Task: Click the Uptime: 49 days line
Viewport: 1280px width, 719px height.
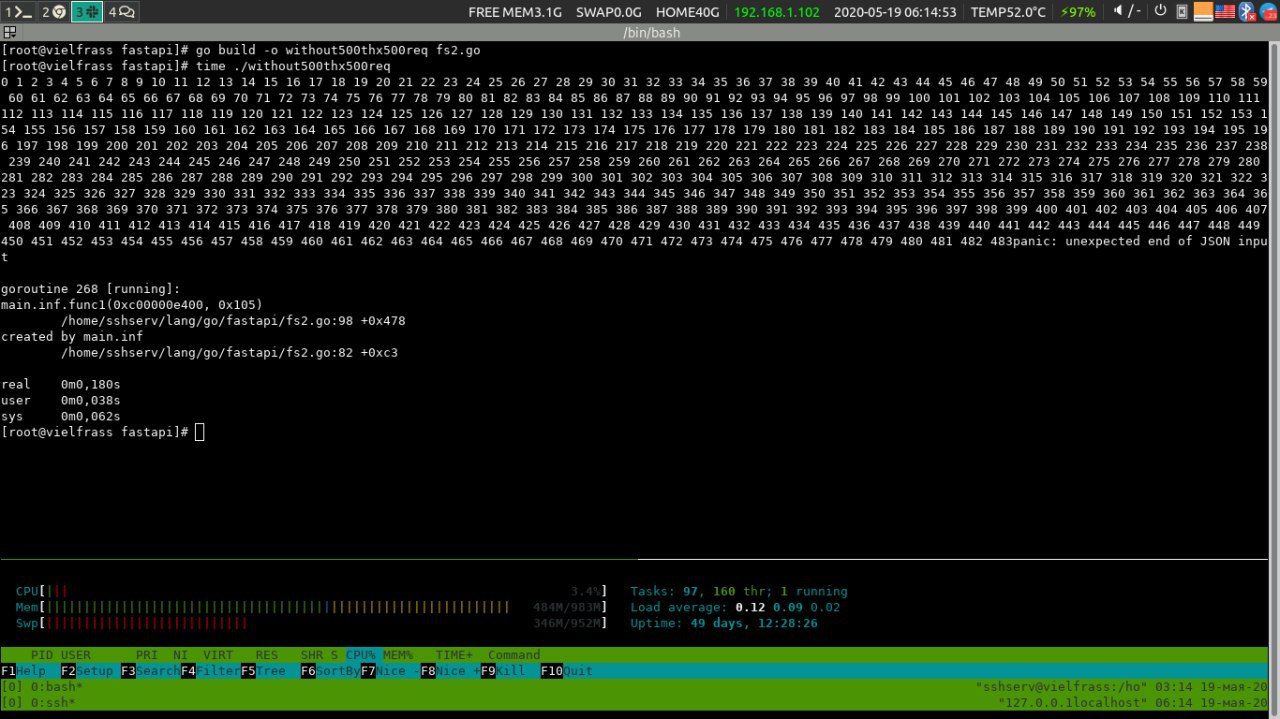Action: point(724,623)
